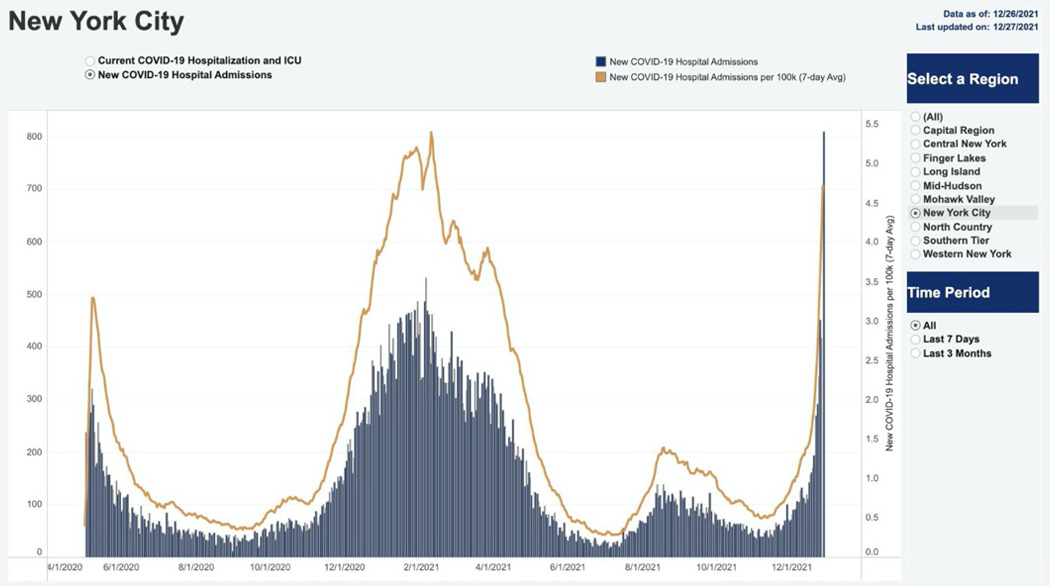This screenshot has width=1050, height=586.
Task: Click the orange per 100k 7-day Avg legend swatch
Action: coord(601,77)
